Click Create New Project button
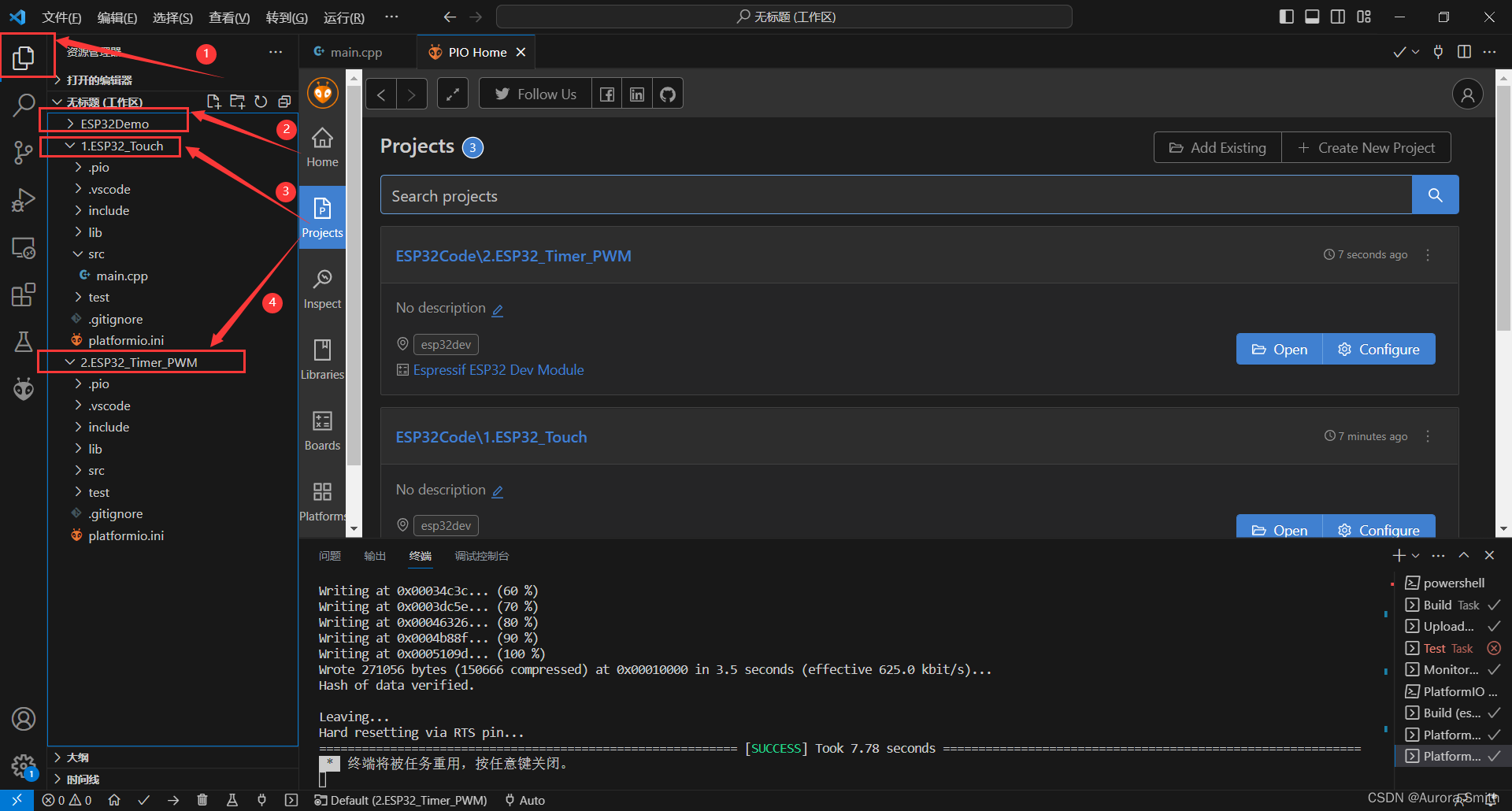 [1366, 147]
